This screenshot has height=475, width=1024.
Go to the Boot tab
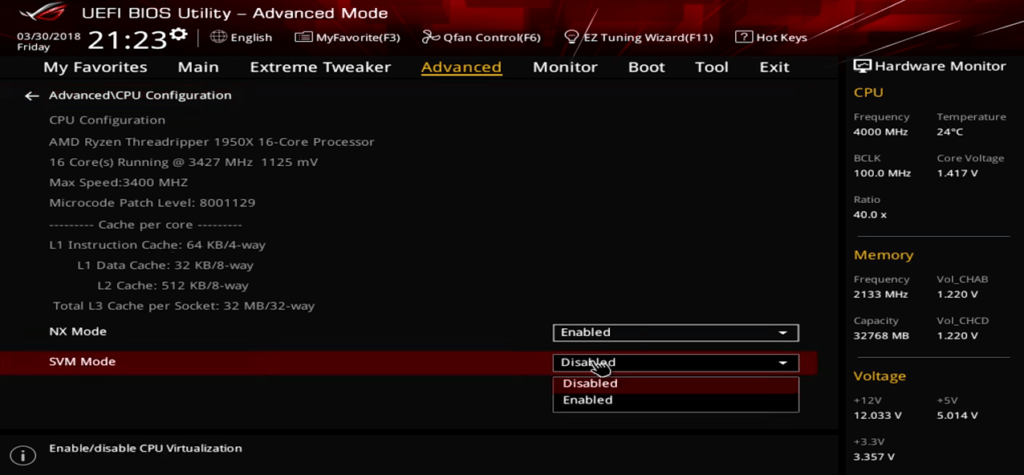(646, 67)
